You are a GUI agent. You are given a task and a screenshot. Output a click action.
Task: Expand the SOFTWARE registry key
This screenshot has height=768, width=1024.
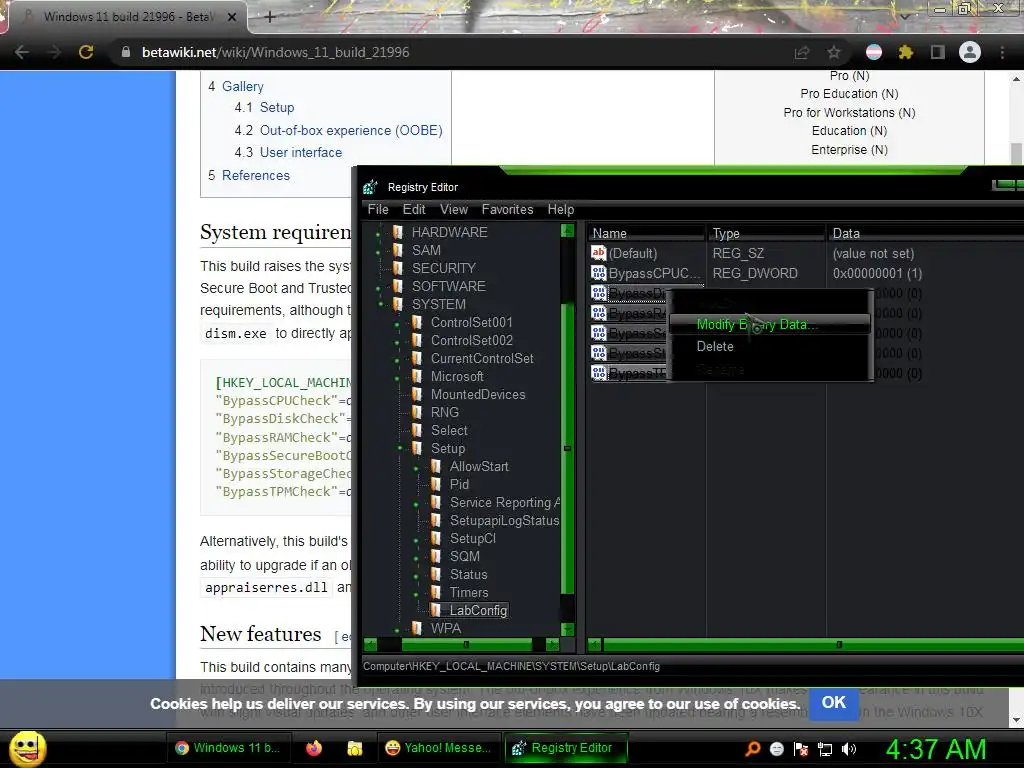[x=377, y=287]
